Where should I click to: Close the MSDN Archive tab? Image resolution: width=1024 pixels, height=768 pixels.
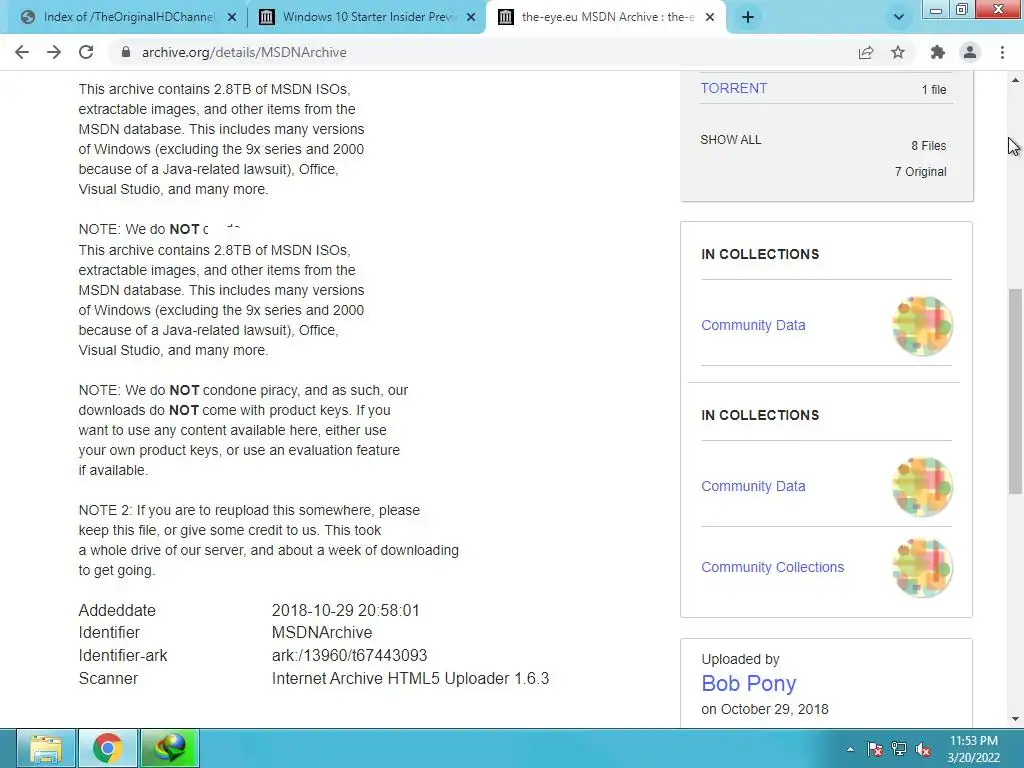tap(711, 17)
